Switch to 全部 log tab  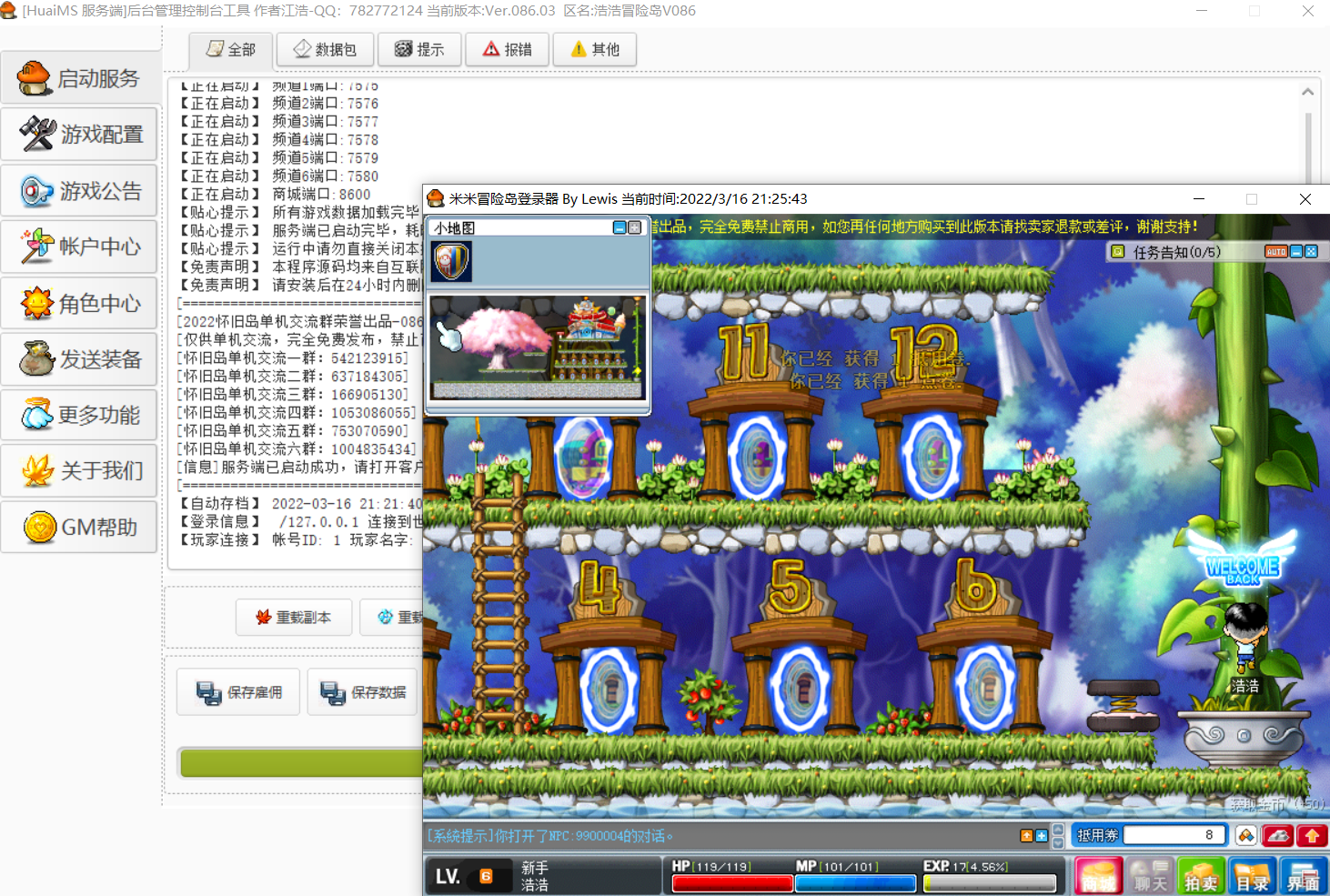pyautogui.click(x=231, y=49)
